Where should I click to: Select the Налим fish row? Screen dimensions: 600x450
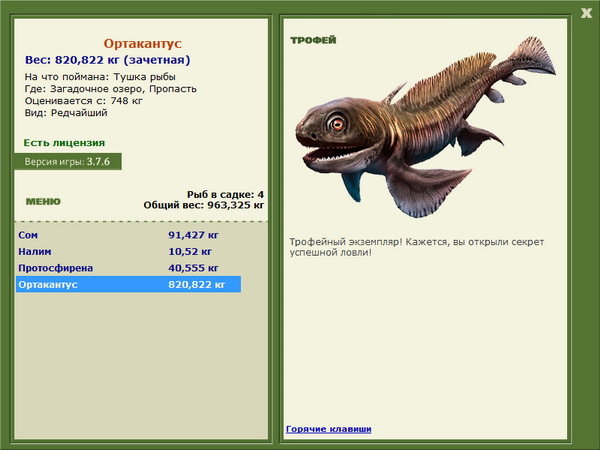128,251
